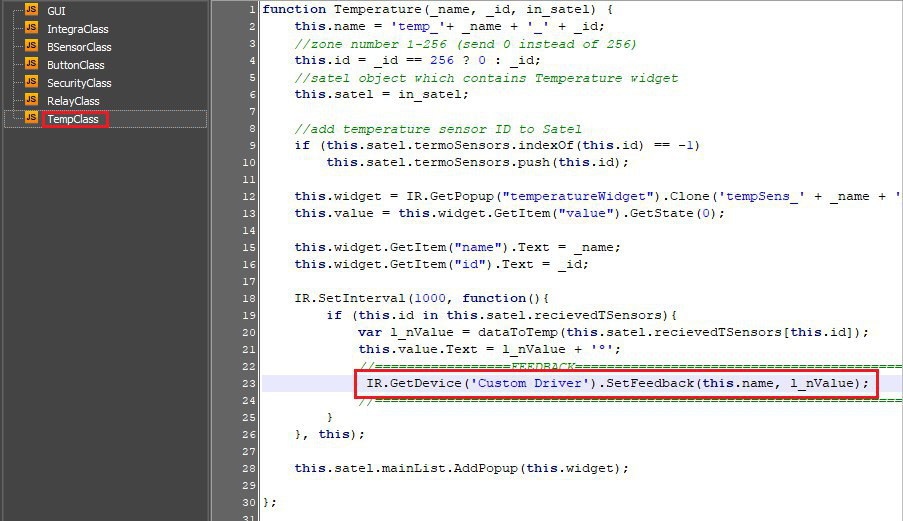Viewport: 903px width, 521px height.
Task: Place cursor in the SetFeedback code line
Action: [x=615, y=383]
